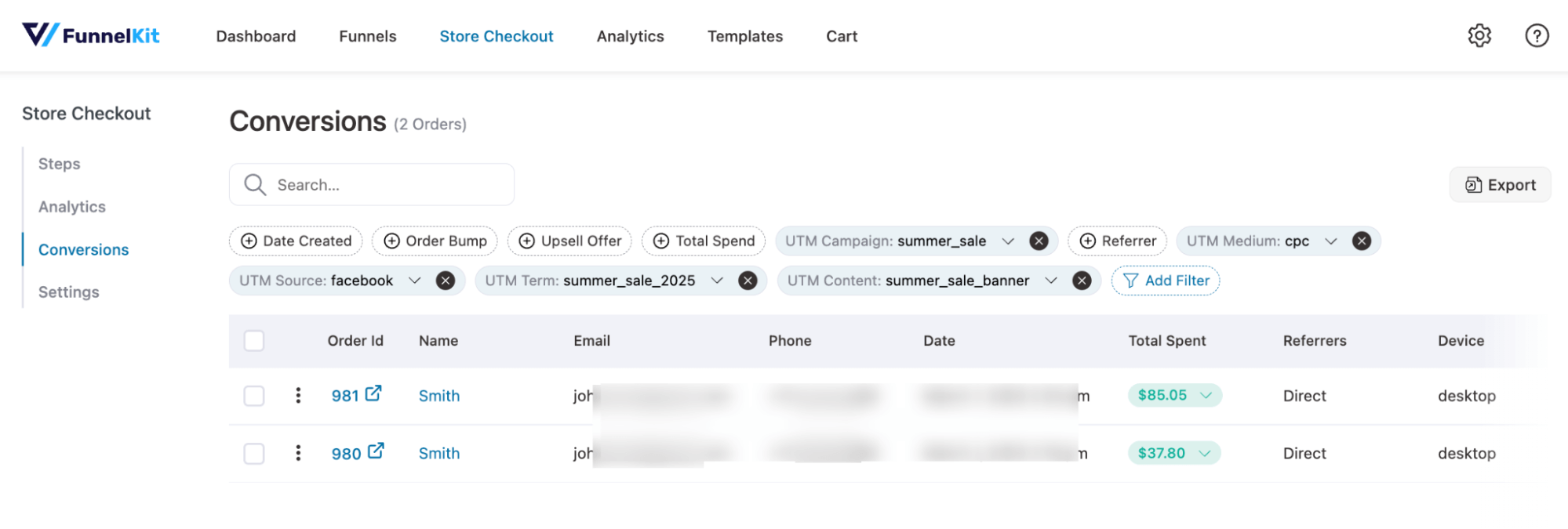Click the plus icon on Upsell Offer
The height and width of the screenshot is (529, 1568).
coord(527,241)
